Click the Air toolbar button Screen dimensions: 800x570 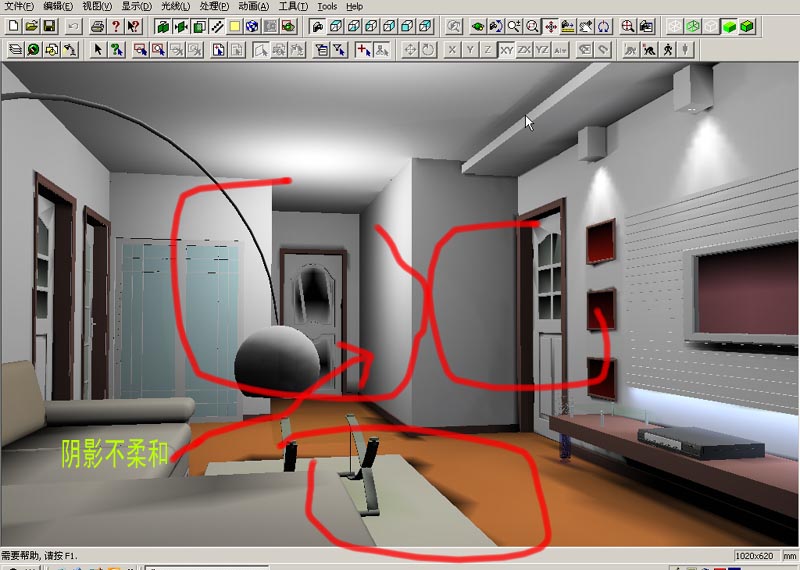coord(560,50)
